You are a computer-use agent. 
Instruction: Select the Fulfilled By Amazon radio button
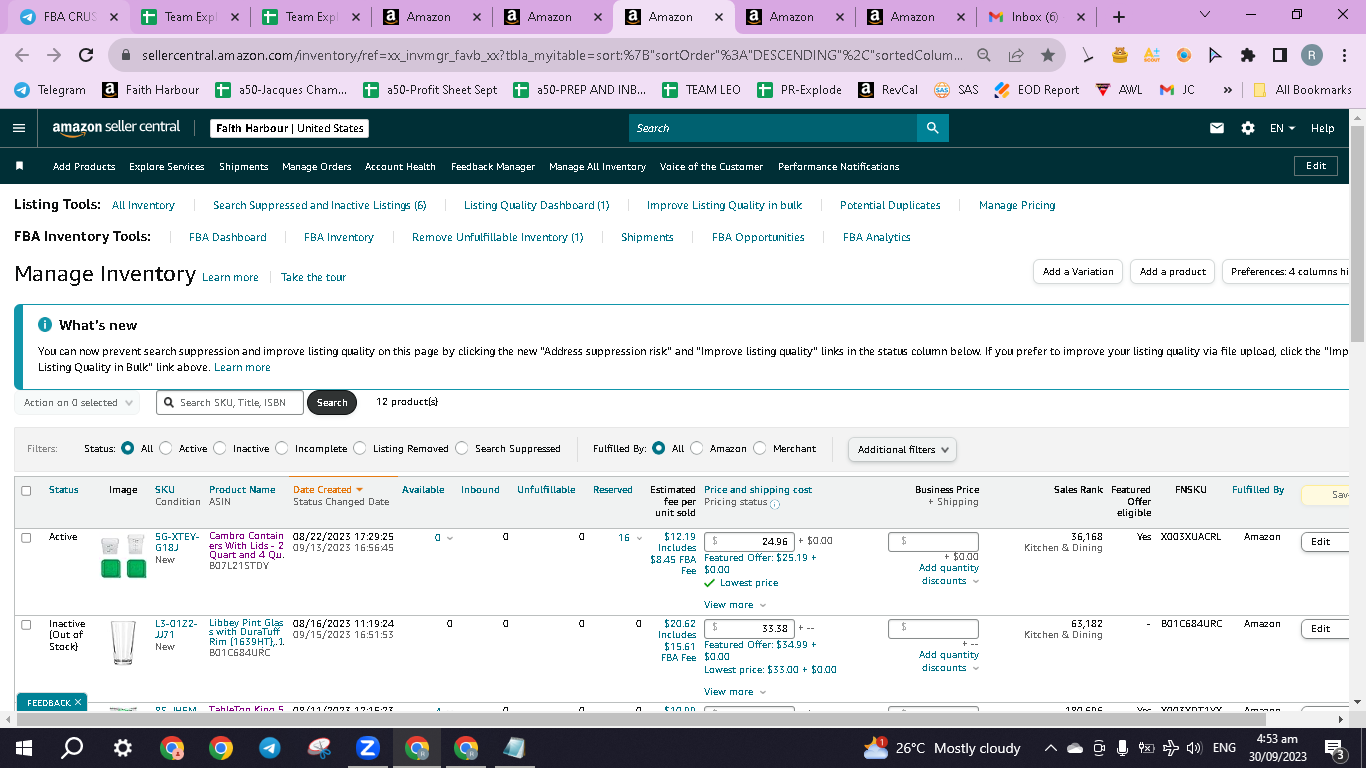point(697,448)
